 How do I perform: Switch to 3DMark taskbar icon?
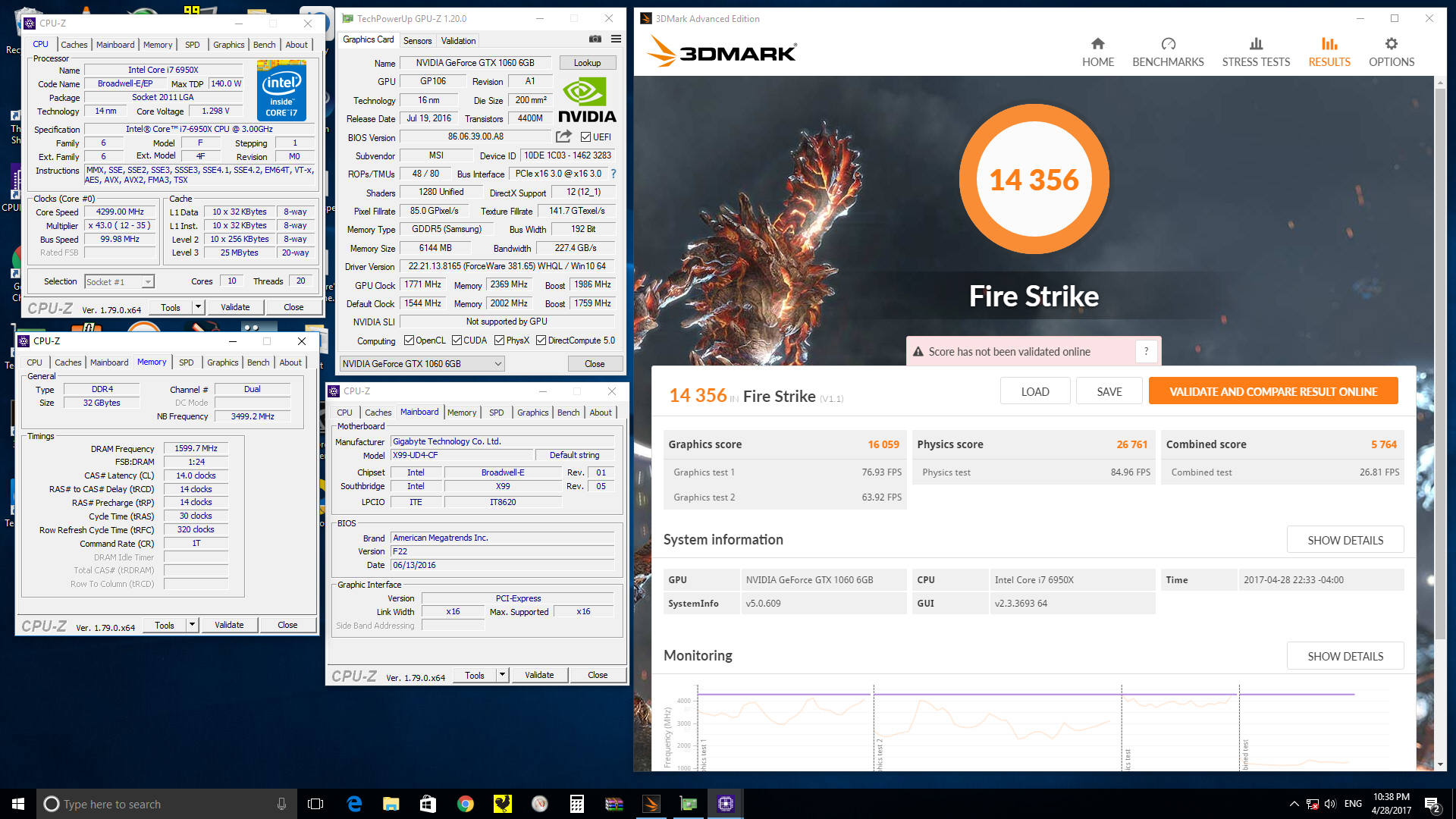651,804
